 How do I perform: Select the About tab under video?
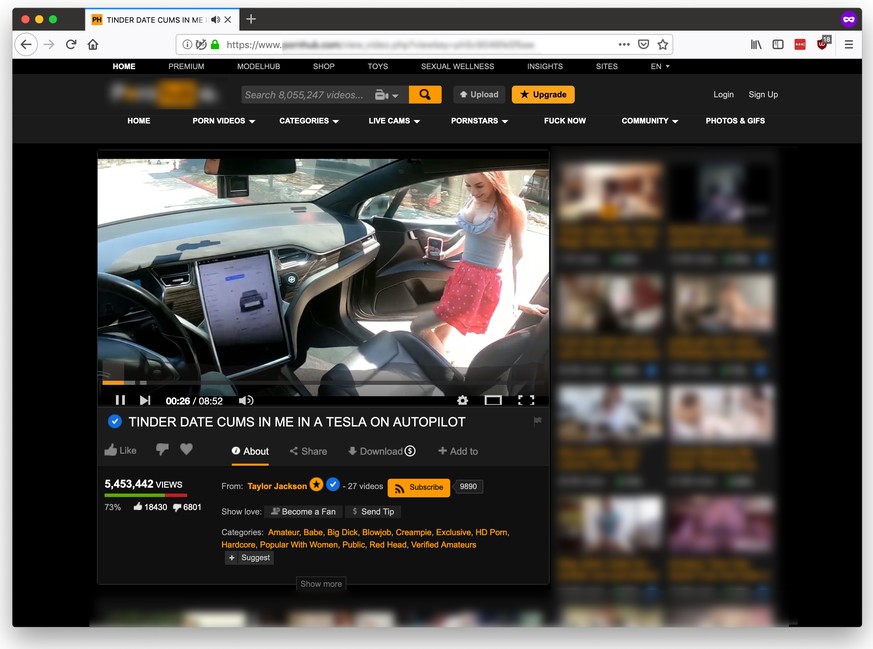coord(250,451)
